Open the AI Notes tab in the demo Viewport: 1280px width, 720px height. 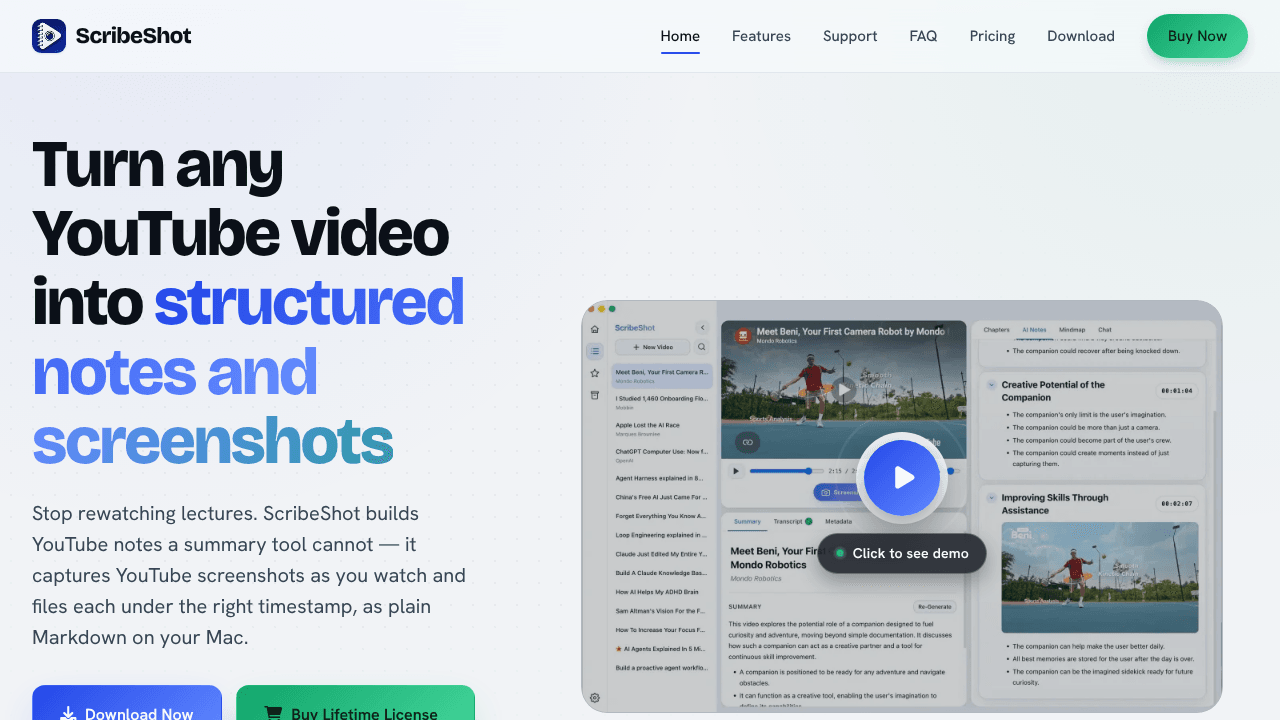click(1034, 330)
